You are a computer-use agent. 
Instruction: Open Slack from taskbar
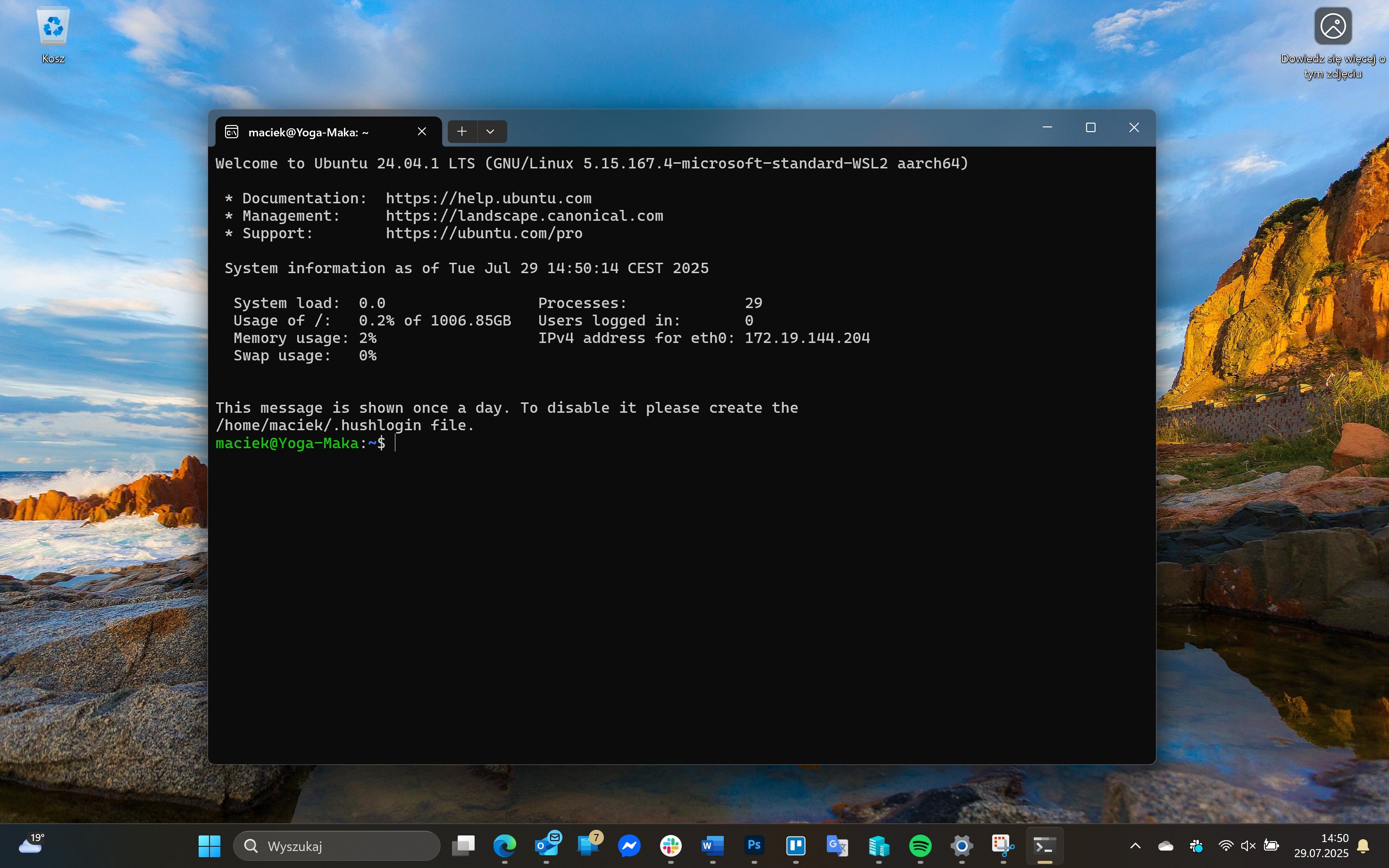[671, 846]
